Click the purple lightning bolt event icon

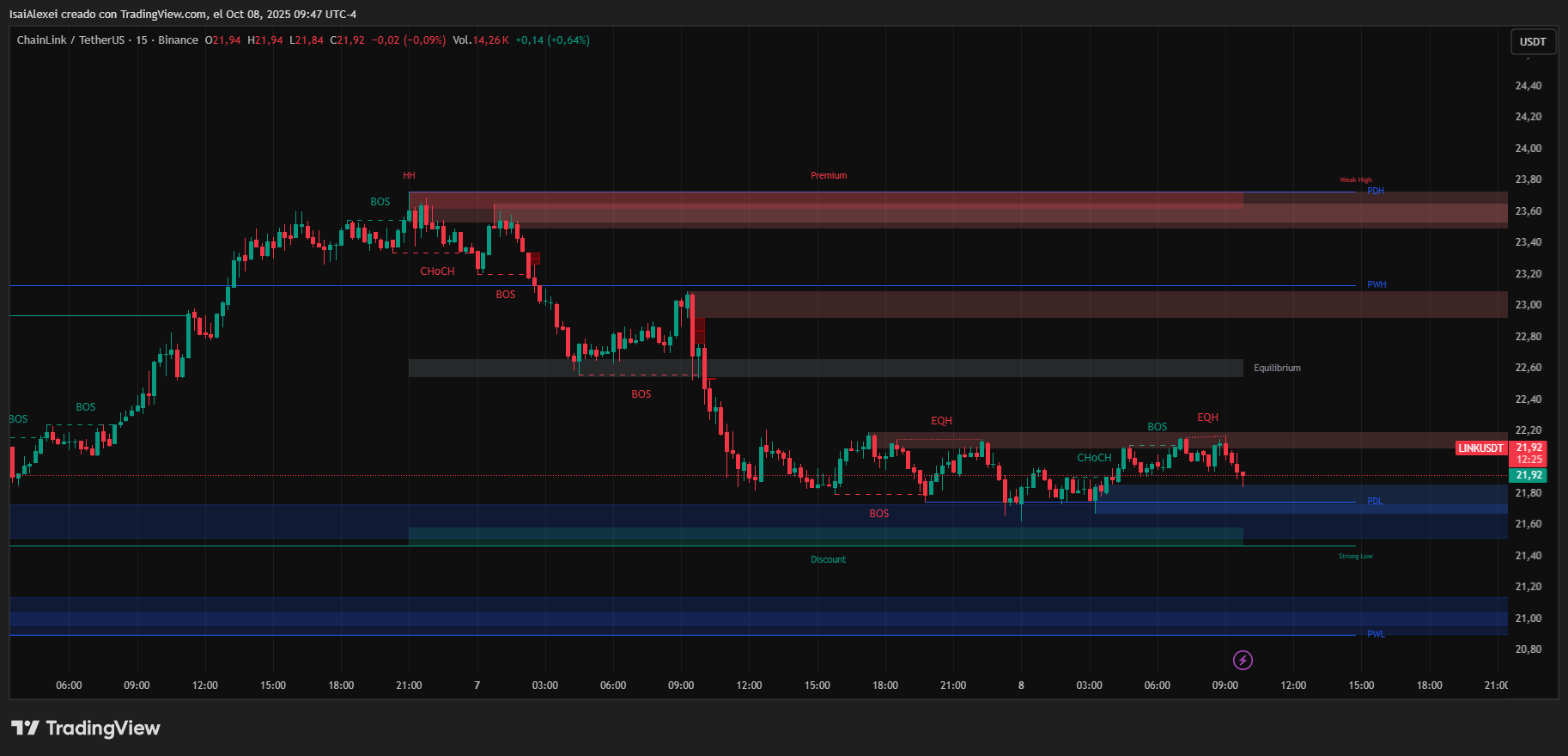coord(1243,660)
